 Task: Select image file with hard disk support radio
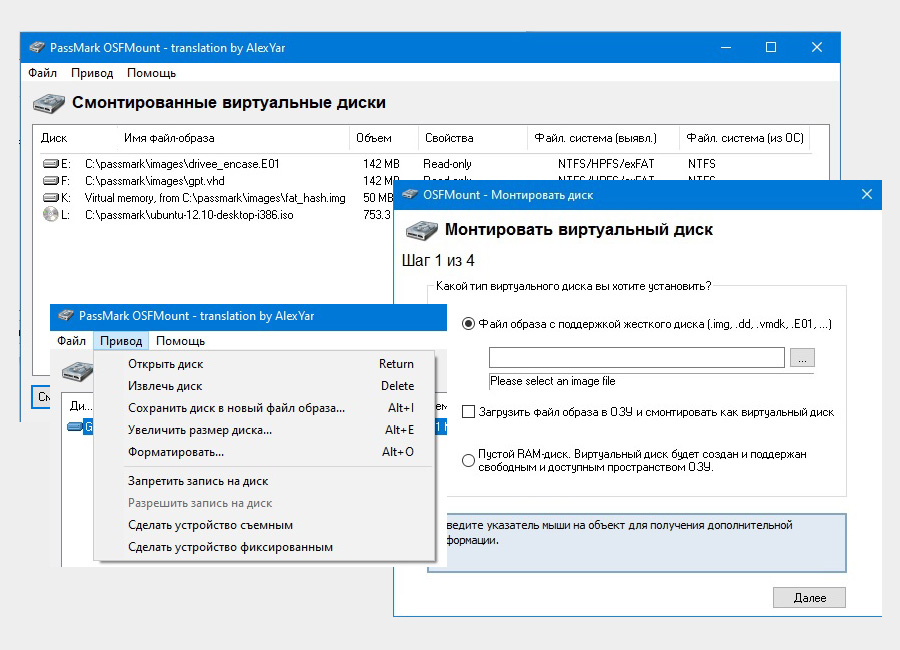468,324
